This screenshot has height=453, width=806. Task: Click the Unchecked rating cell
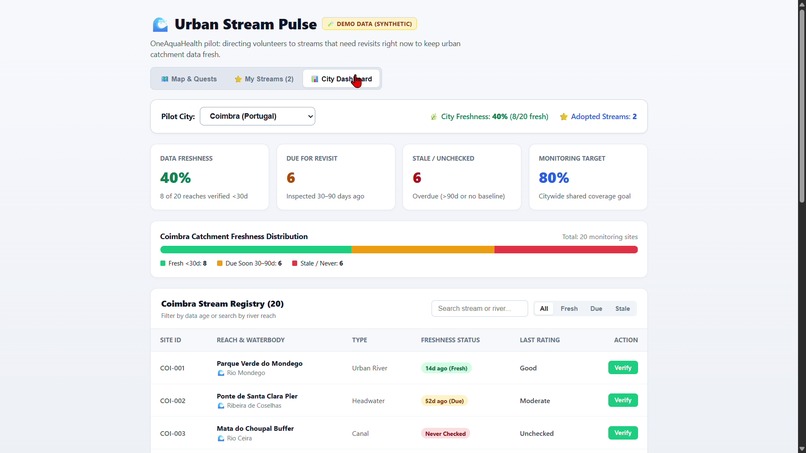click(x=537, y=433)
